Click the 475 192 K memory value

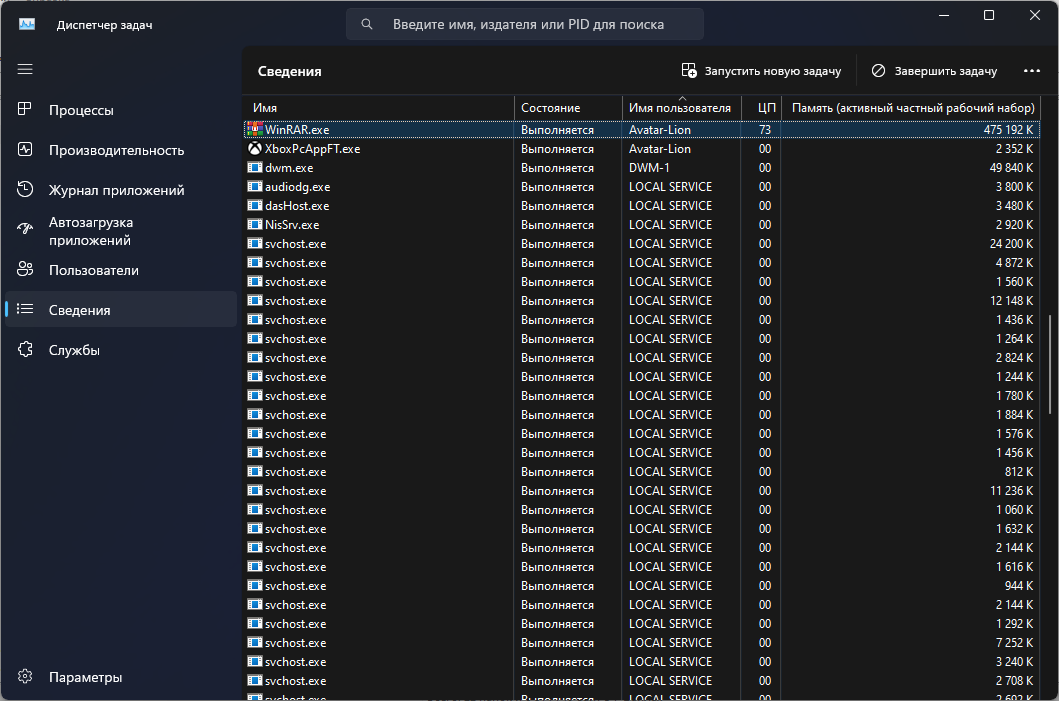[x=1008, y=130]
